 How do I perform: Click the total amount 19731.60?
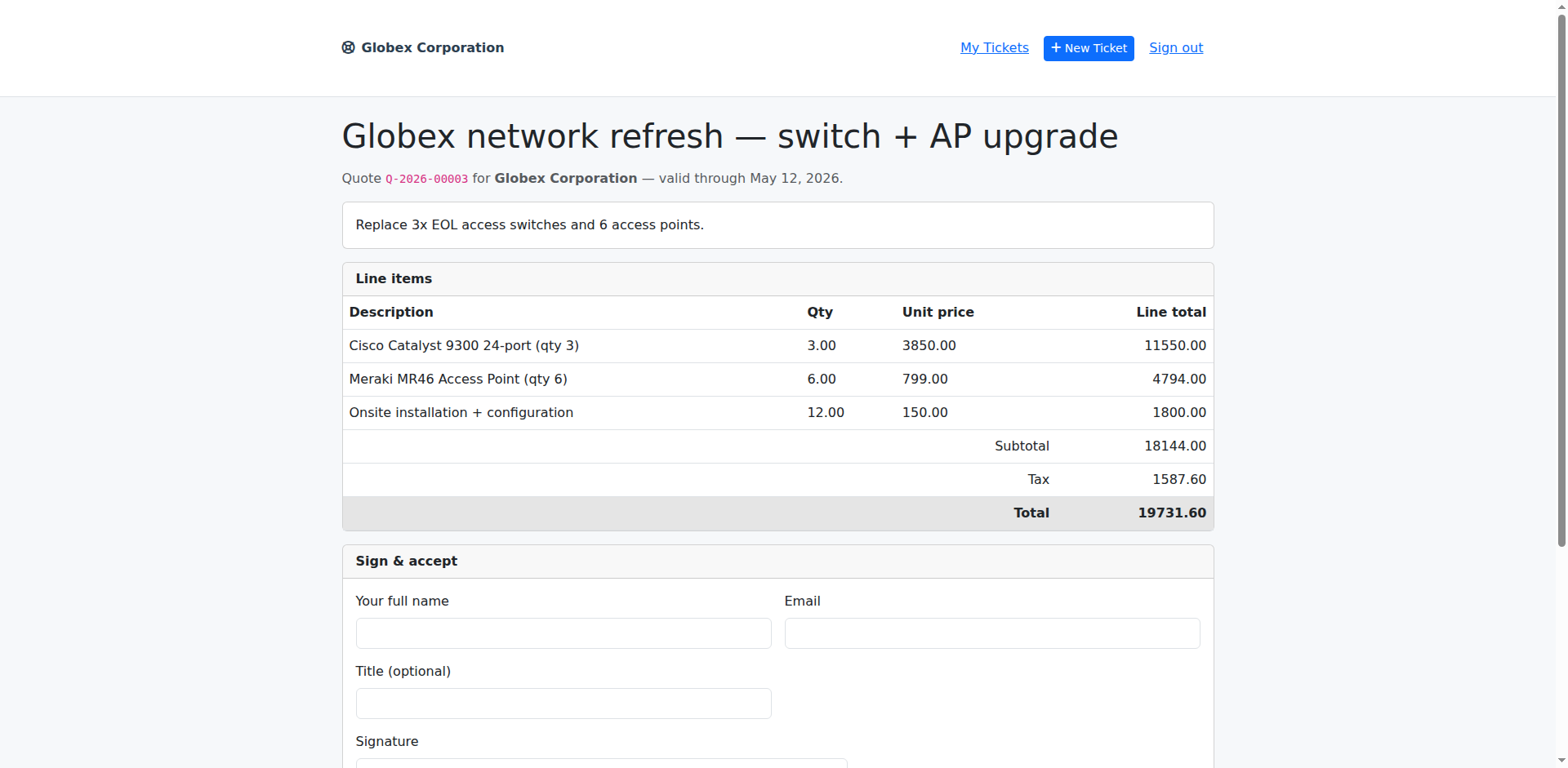tap(1172, 513)
